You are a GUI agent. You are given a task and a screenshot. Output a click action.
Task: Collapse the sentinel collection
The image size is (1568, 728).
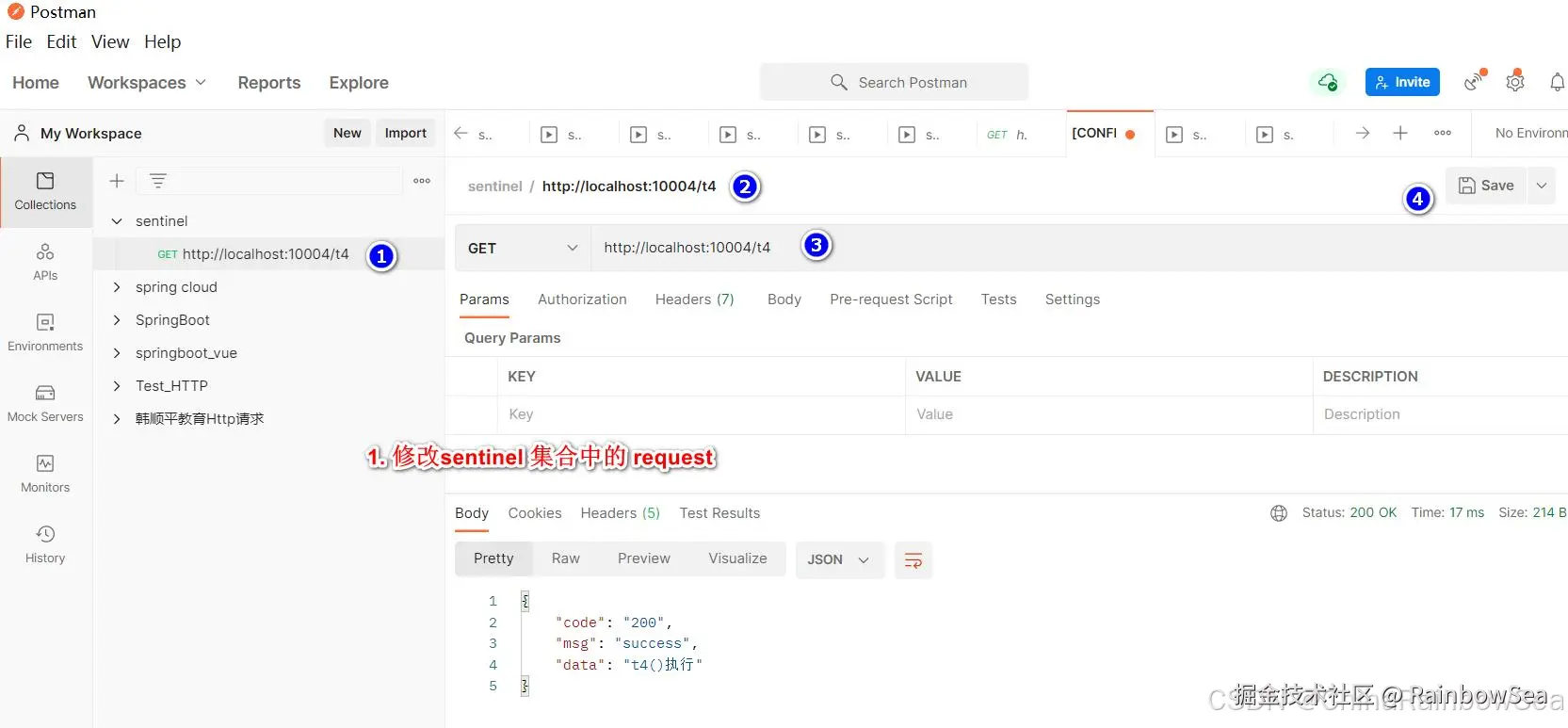click(x=117, y=221)
